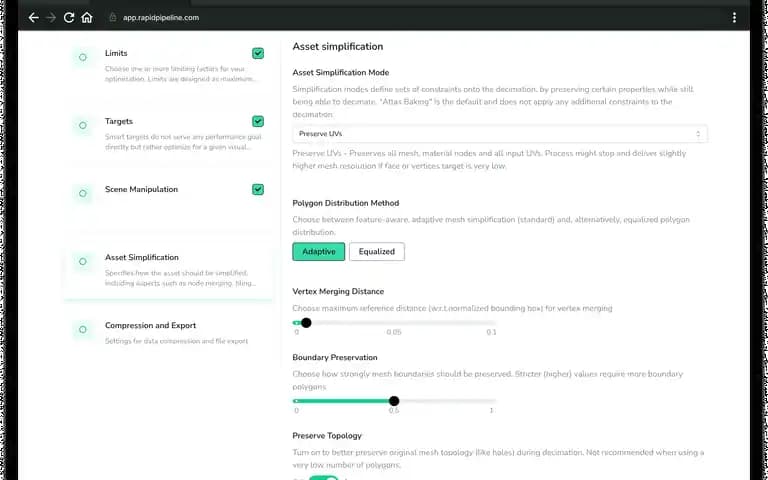Toggle the Scene Manipulation checkbox
Image resolution: width=768 pixels, height=480 pixels.
pyautogui.click(x=258, y=190)
